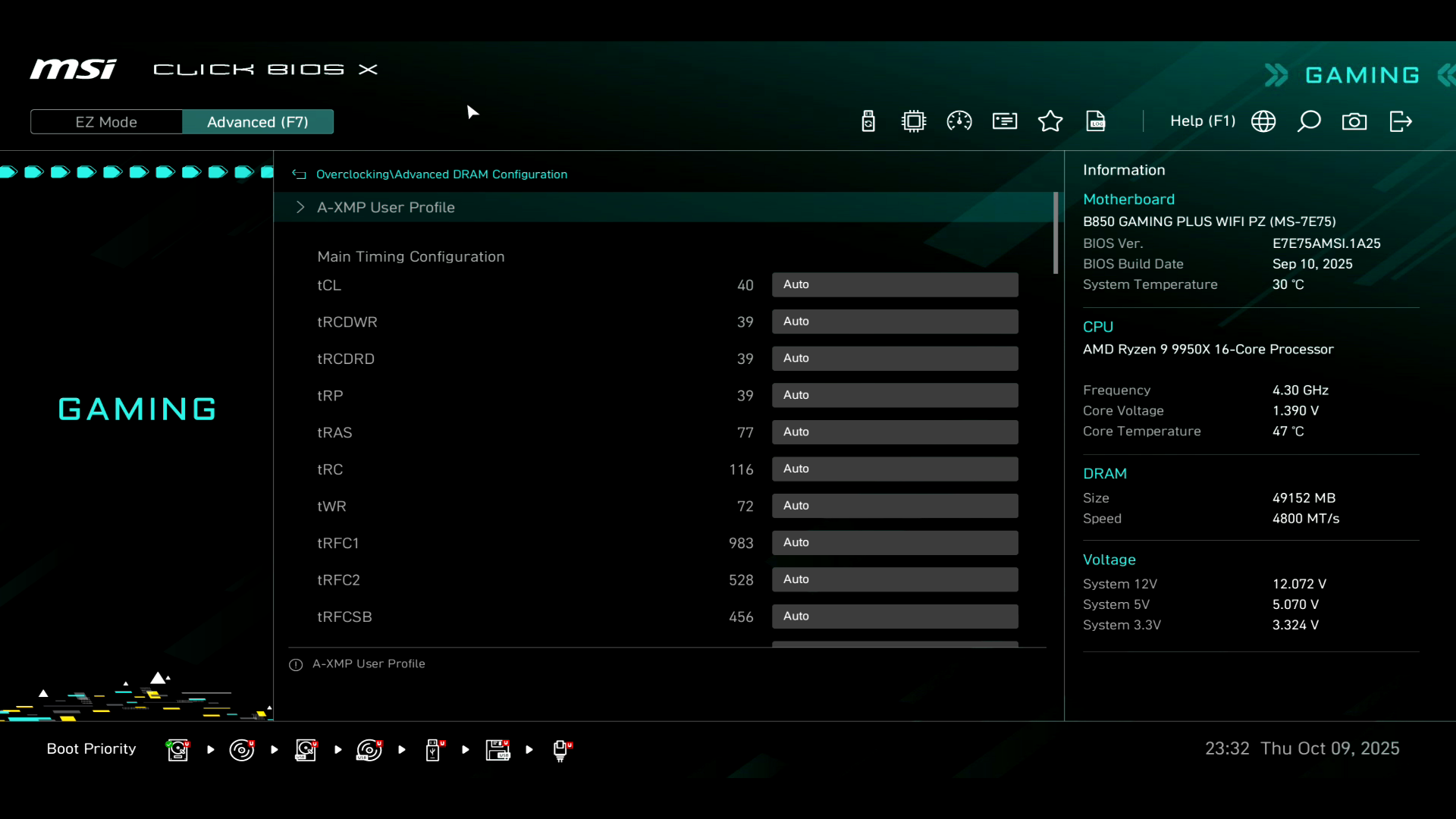Open the tRAS Auto value field
This screenshot has height=819, width=1456.
(895, 431)
